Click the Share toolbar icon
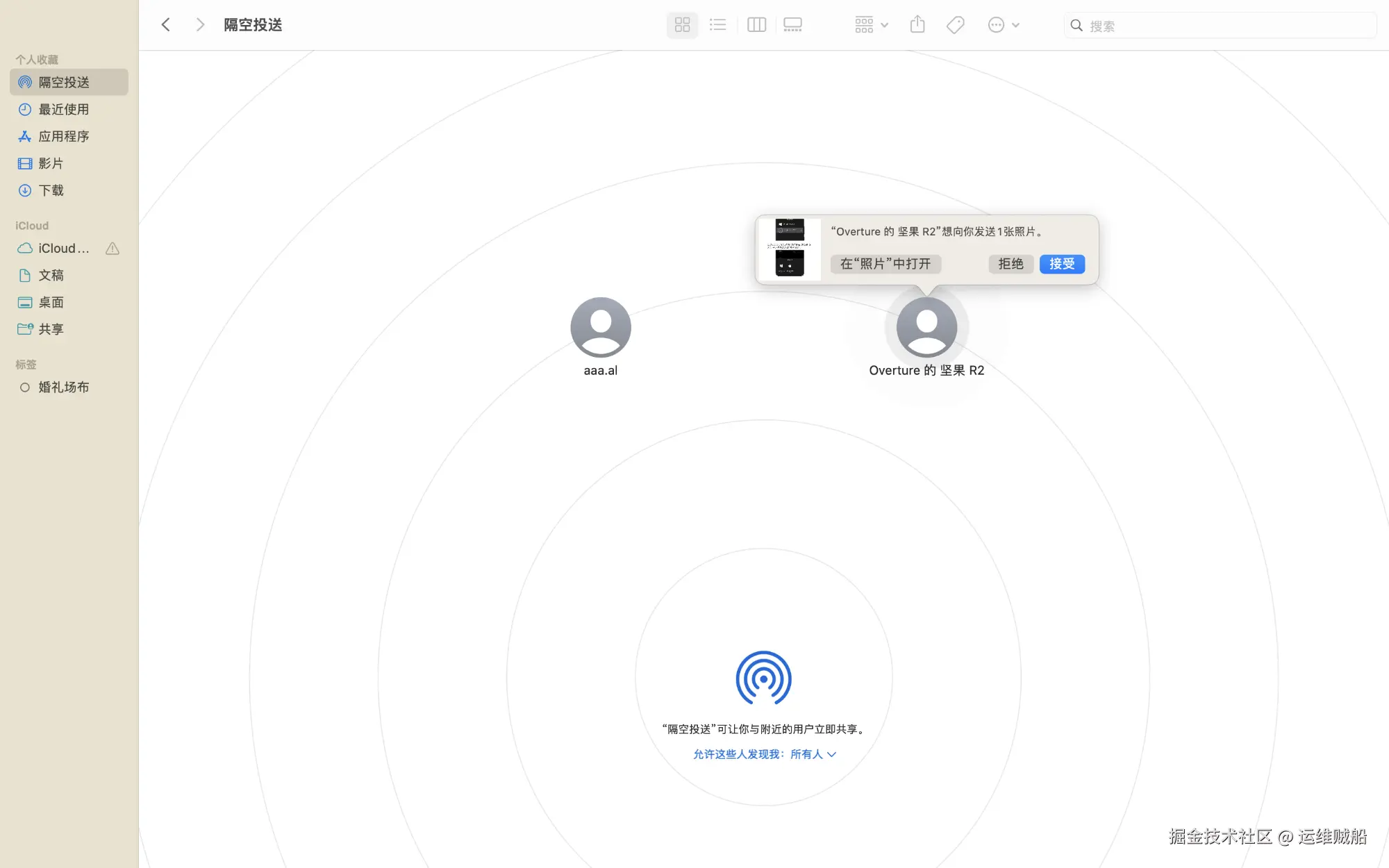This screenshot has width=1389, height=868. click(917, 25)
